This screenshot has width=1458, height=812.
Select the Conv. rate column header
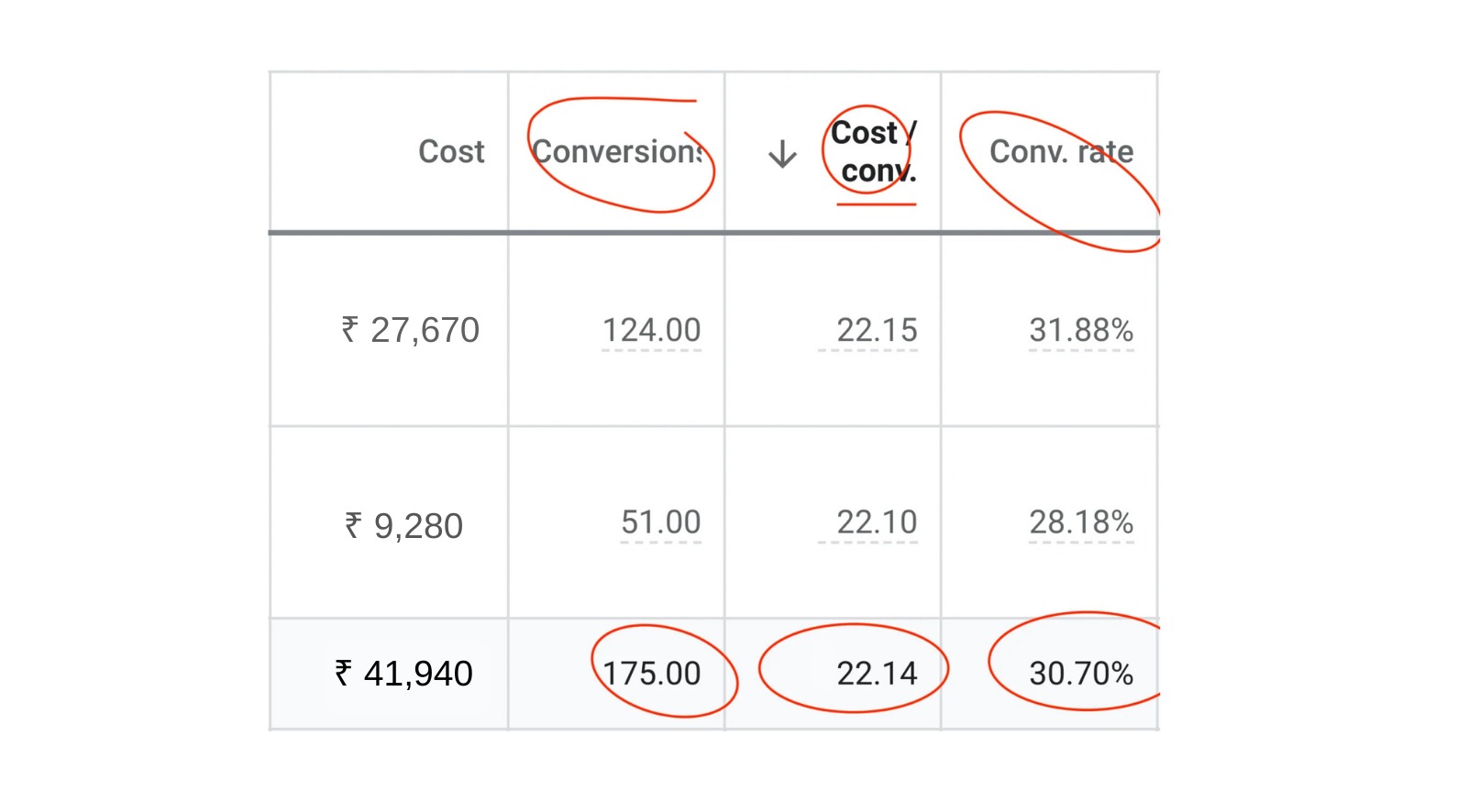[x=1061, y=151]
